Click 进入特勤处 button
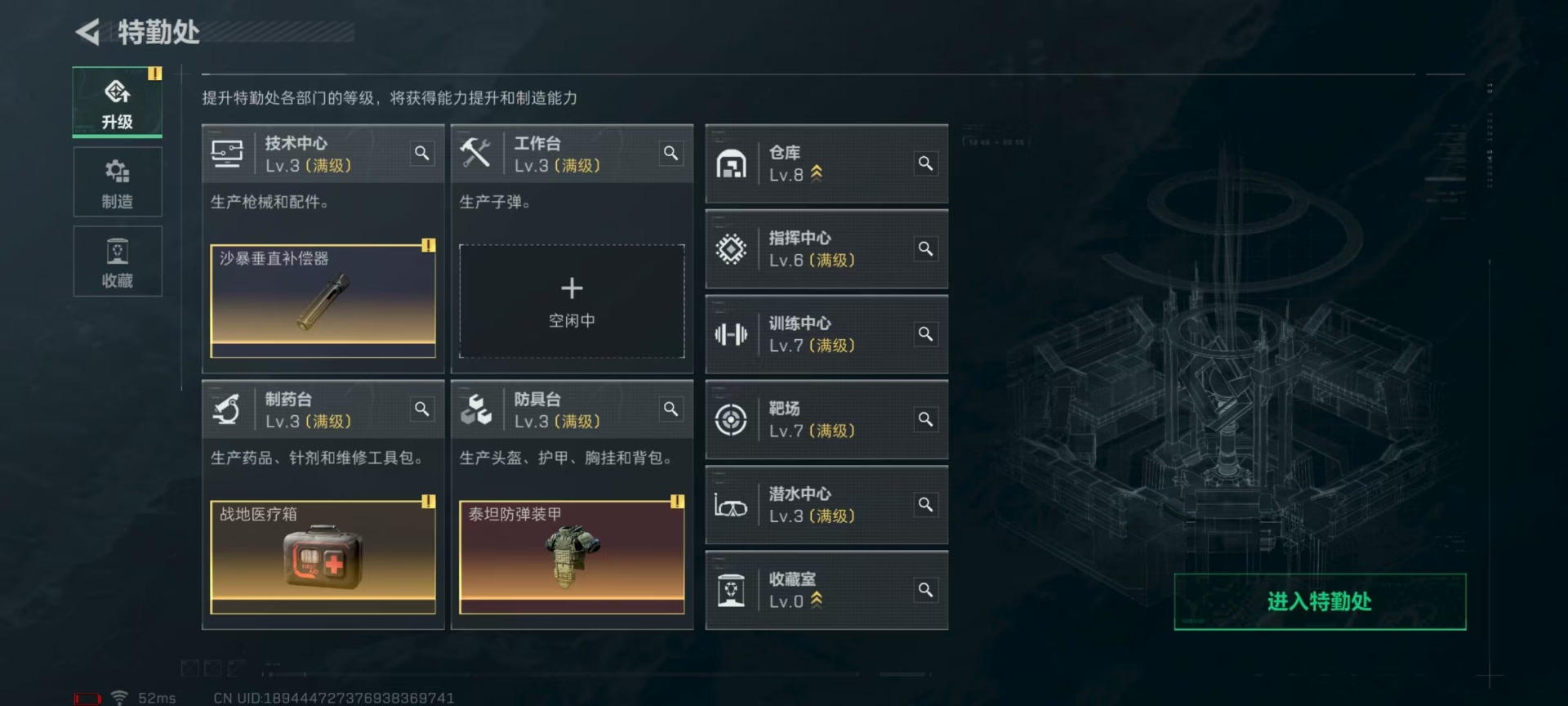Screen dimensions: 1568x706 pyautogui.click(x=1320, y=601)
